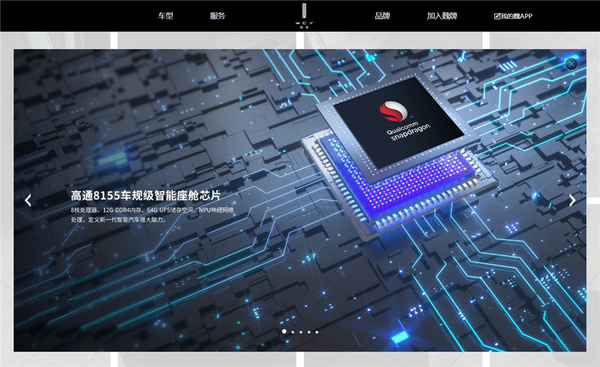Follow the 加入魏牌 link
The height and width of the screenshot is (367, 600).
(x=442, y=16)
